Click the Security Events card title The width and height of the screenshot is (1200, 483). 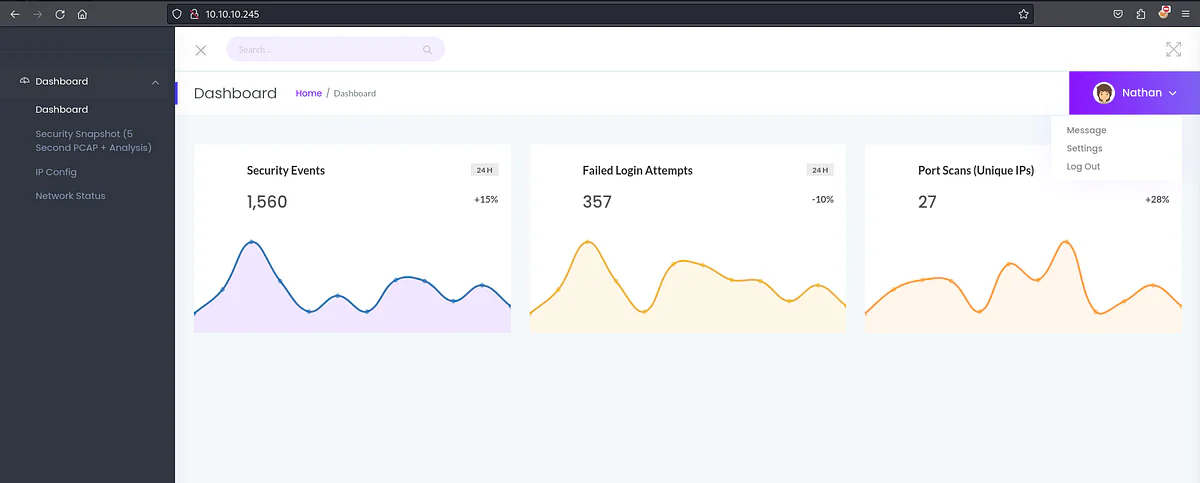(x=286, y=171)
